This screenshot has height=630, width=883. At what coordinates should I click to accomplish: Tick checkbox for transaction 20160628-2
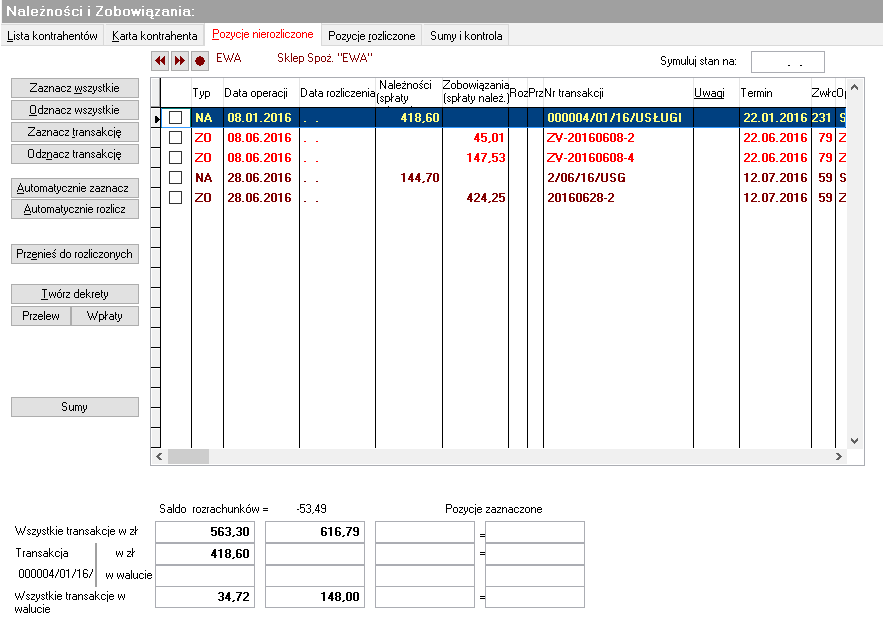pos(176,198)
